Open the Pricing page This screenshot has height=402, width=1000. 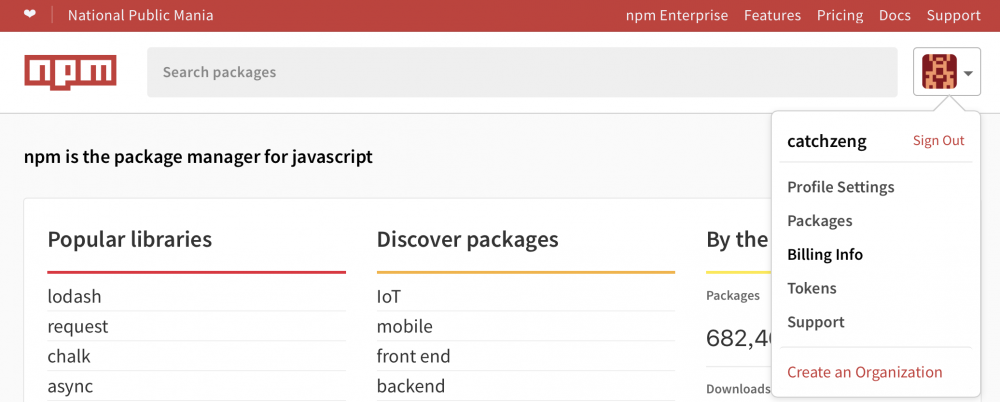tap(840, 15)
